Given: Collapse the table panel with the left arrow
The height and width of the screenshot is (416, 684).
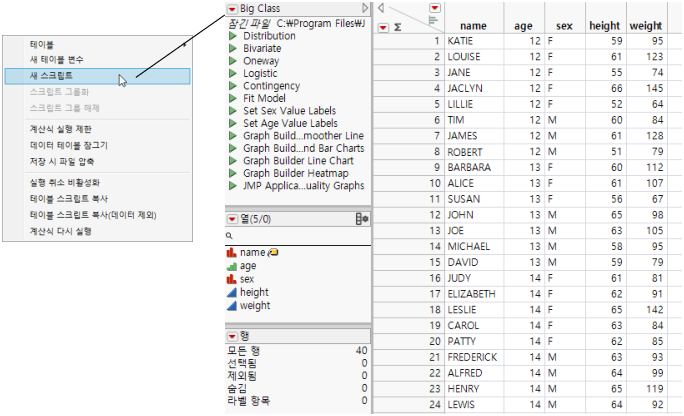Looking at the screenshot, I should click(x=381, y=8).
